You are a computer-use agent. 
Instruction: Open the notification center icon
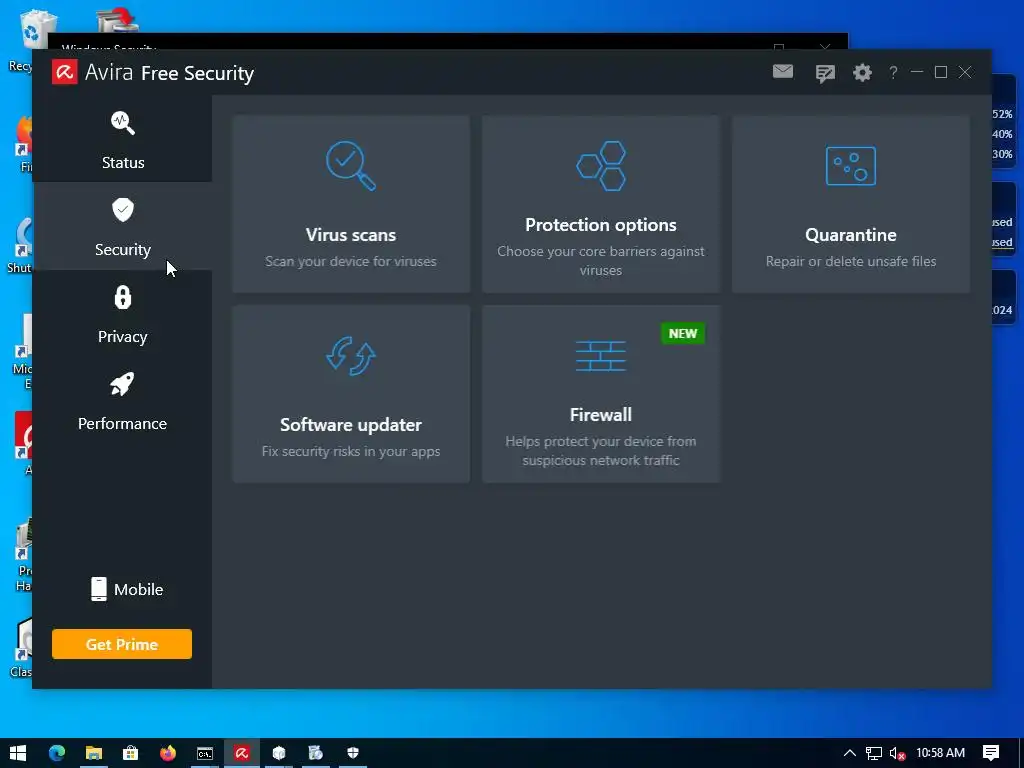pos(991,753)
